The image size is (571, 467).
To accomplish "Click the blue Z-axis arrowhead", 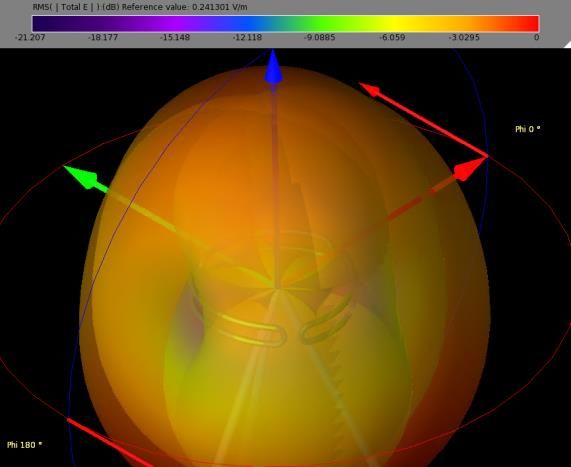I will [x=273, y=68].
